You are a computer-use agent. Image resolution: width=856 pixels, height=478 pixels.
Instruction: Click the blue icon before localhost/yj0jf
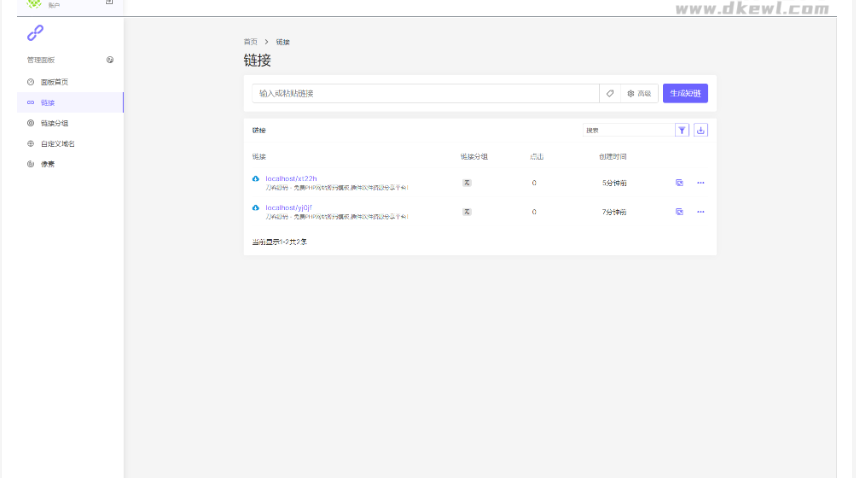pyautogui.click(x=255, y=208)
